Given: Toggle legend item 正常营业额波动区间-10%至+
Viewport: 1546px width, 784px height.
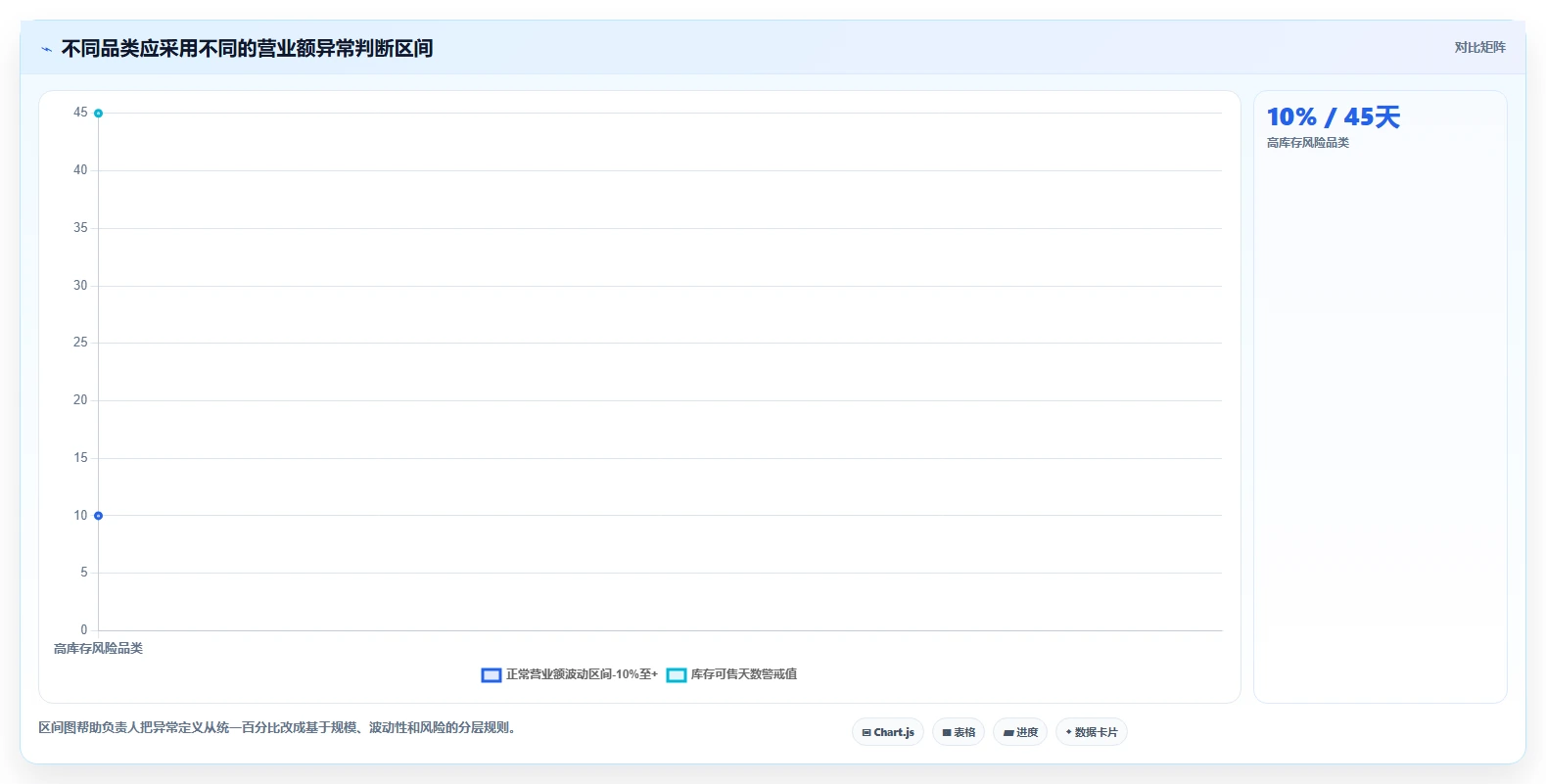Looking at the screenshot, I should click(x=570, y=674).
